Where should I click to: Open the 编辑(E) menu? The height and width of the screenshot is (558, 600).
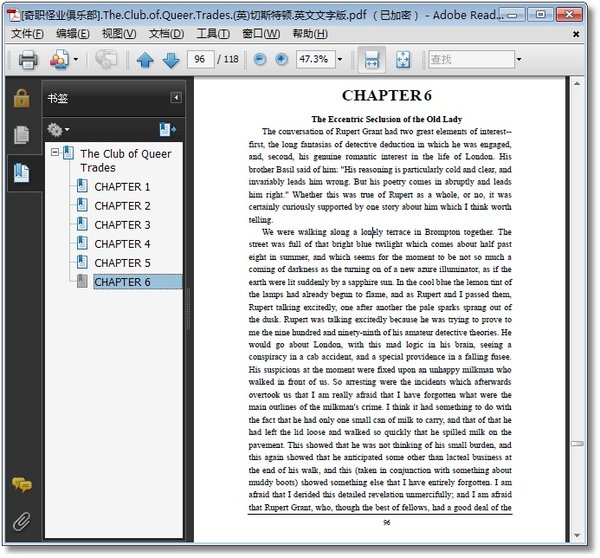pyautogui.click(x=73, y=34)
